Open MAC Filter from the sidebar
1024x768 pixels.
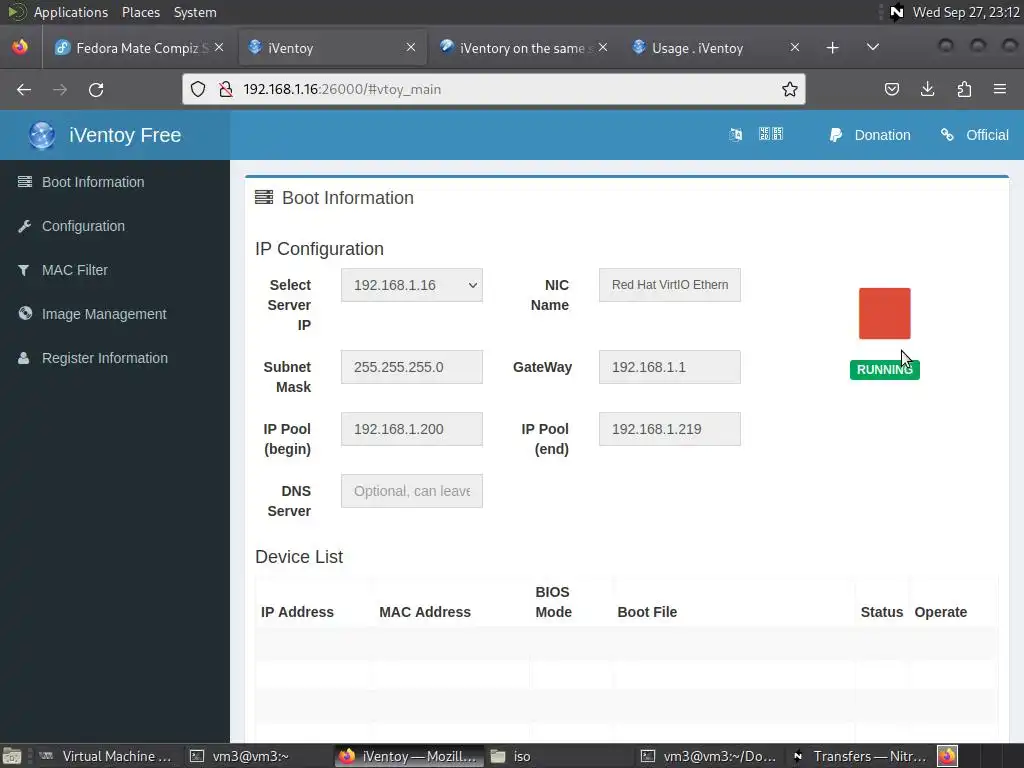pyautogui.click(x=74, y=270)
